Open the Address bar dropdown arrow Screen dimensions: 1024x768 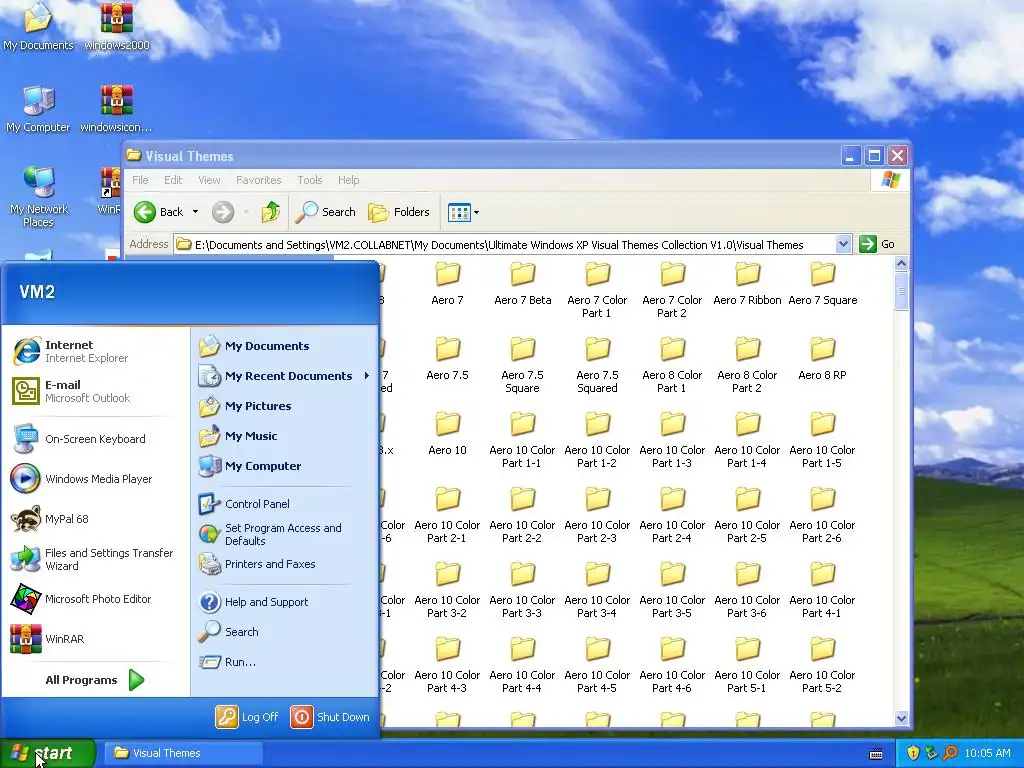tap(843, 244)
